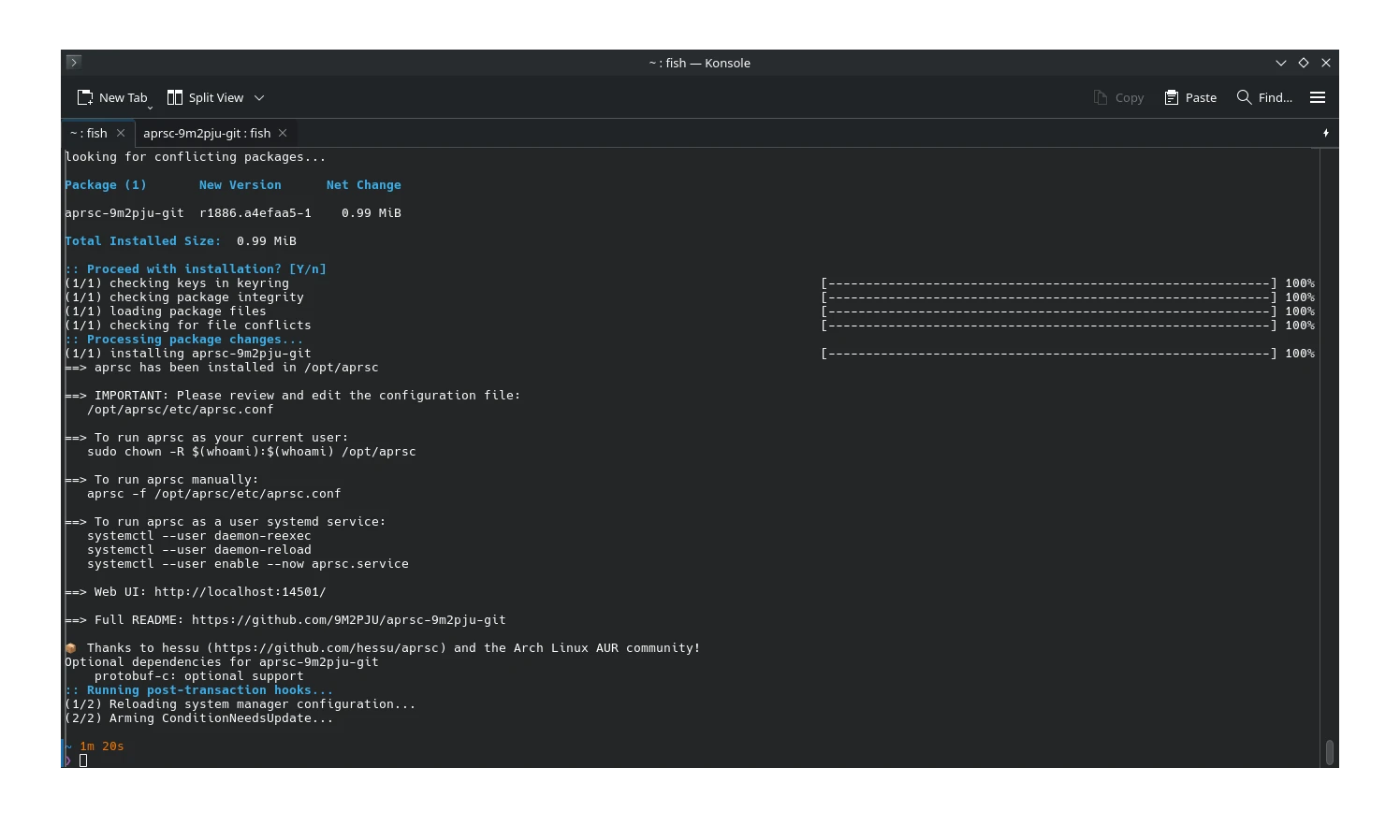Close the '~ : fish' tab
1400x840 pixels.
121,133
